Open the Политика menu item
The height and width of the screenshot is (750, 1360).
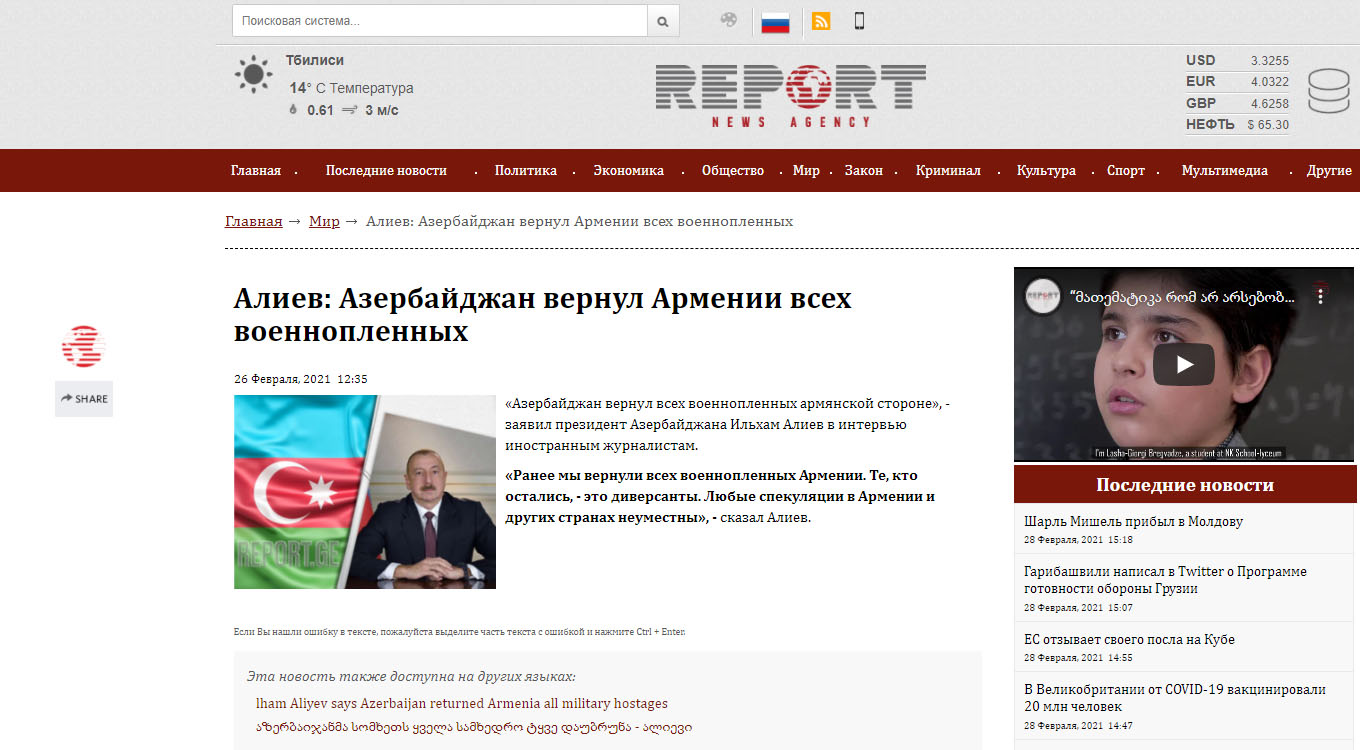(525, 171)
